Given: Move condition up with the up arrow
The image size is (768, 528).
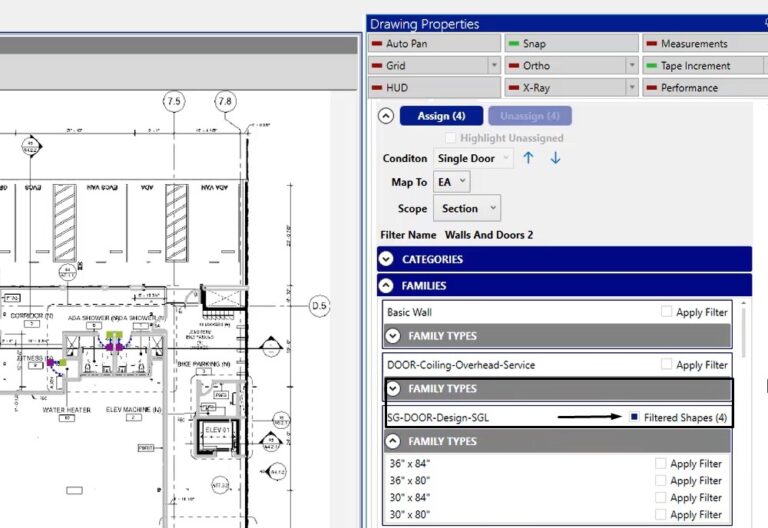Looking at the screenshot, I should coord(528,158).
